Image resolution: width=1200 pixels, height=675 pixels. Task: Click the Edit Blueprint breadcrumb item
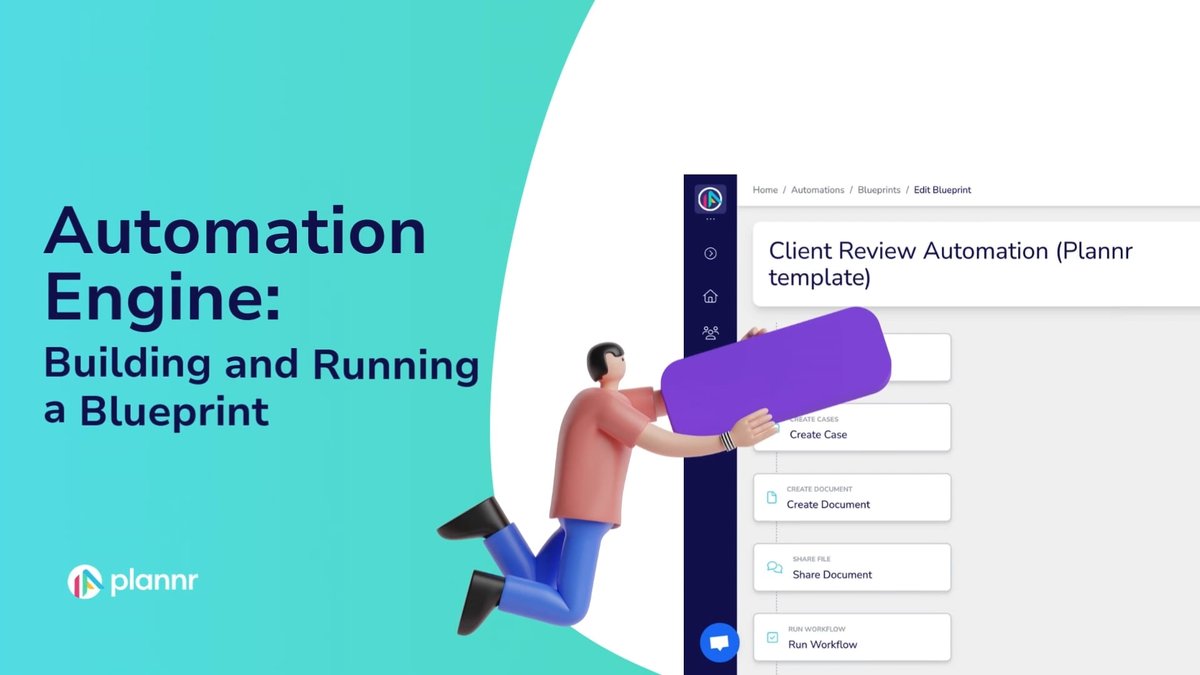[x=942, y=190]
